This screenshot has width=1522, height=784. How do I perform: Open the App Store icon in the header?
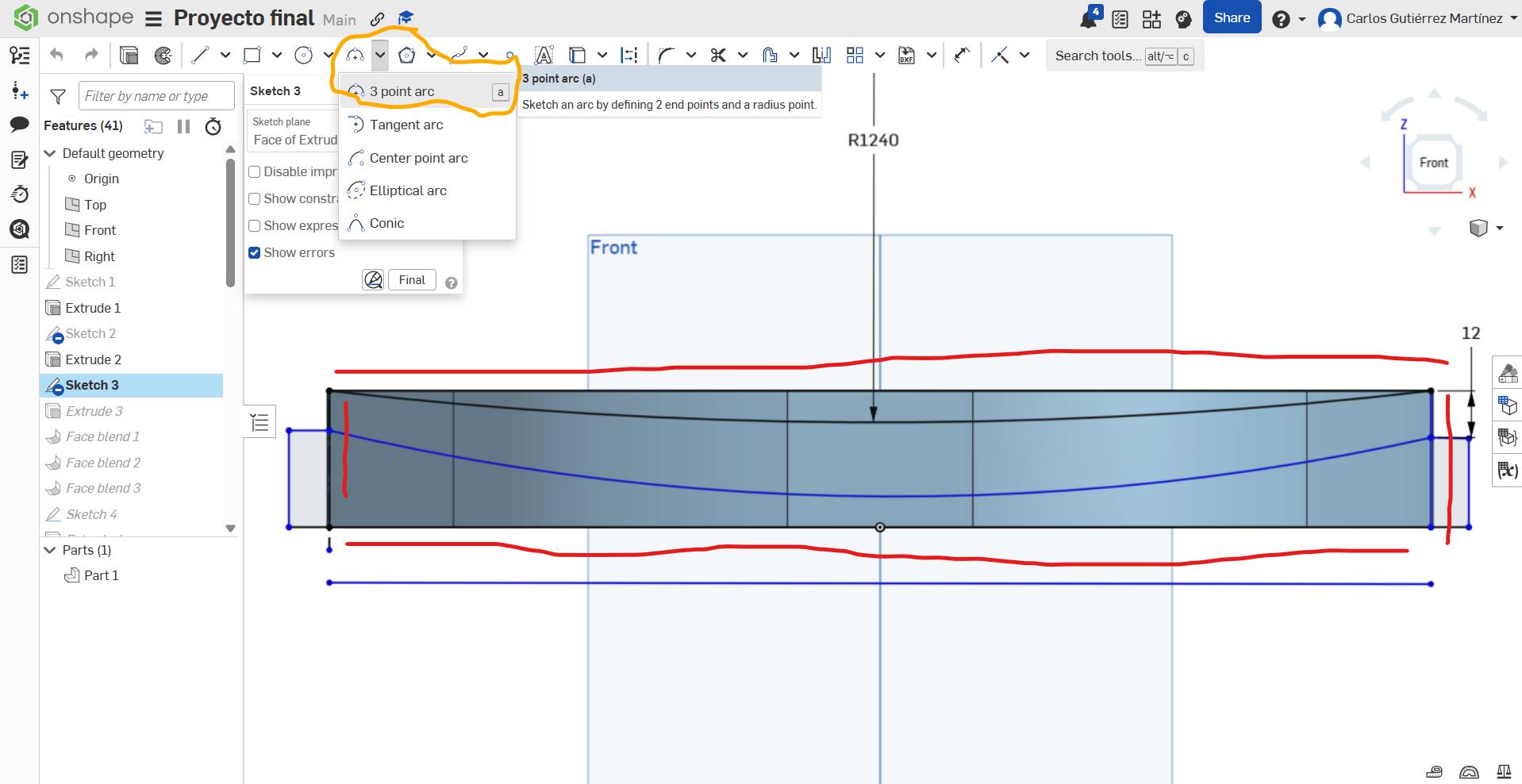click(x=1151, y=19)
